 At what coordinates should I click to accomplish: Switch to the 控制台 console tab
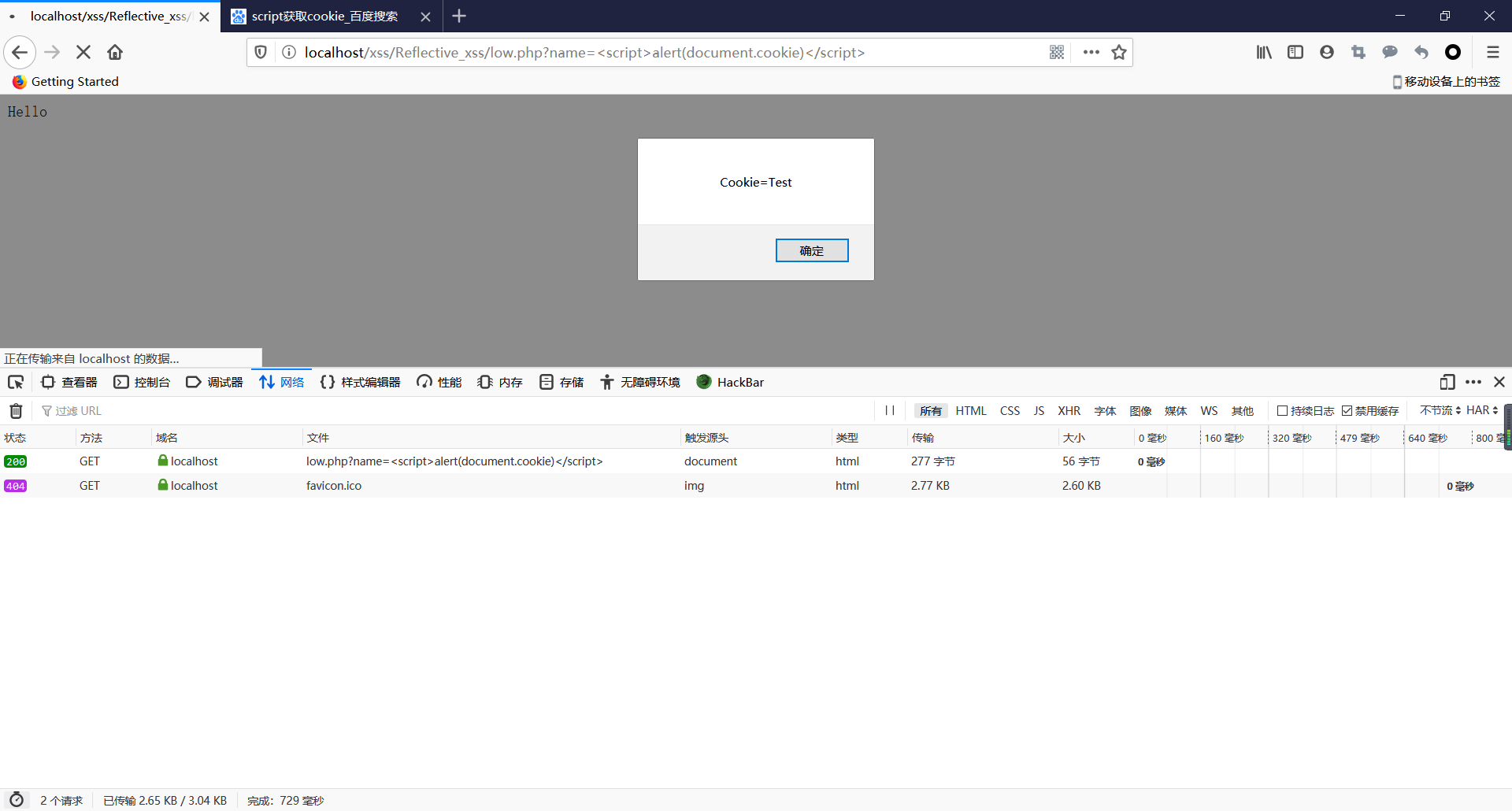(142, 383)
